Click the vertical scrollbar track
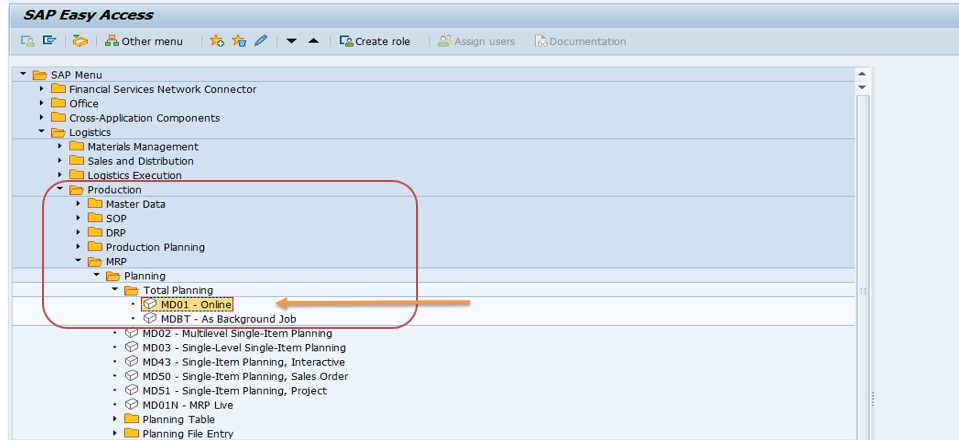959x440 pixels. 862,267
